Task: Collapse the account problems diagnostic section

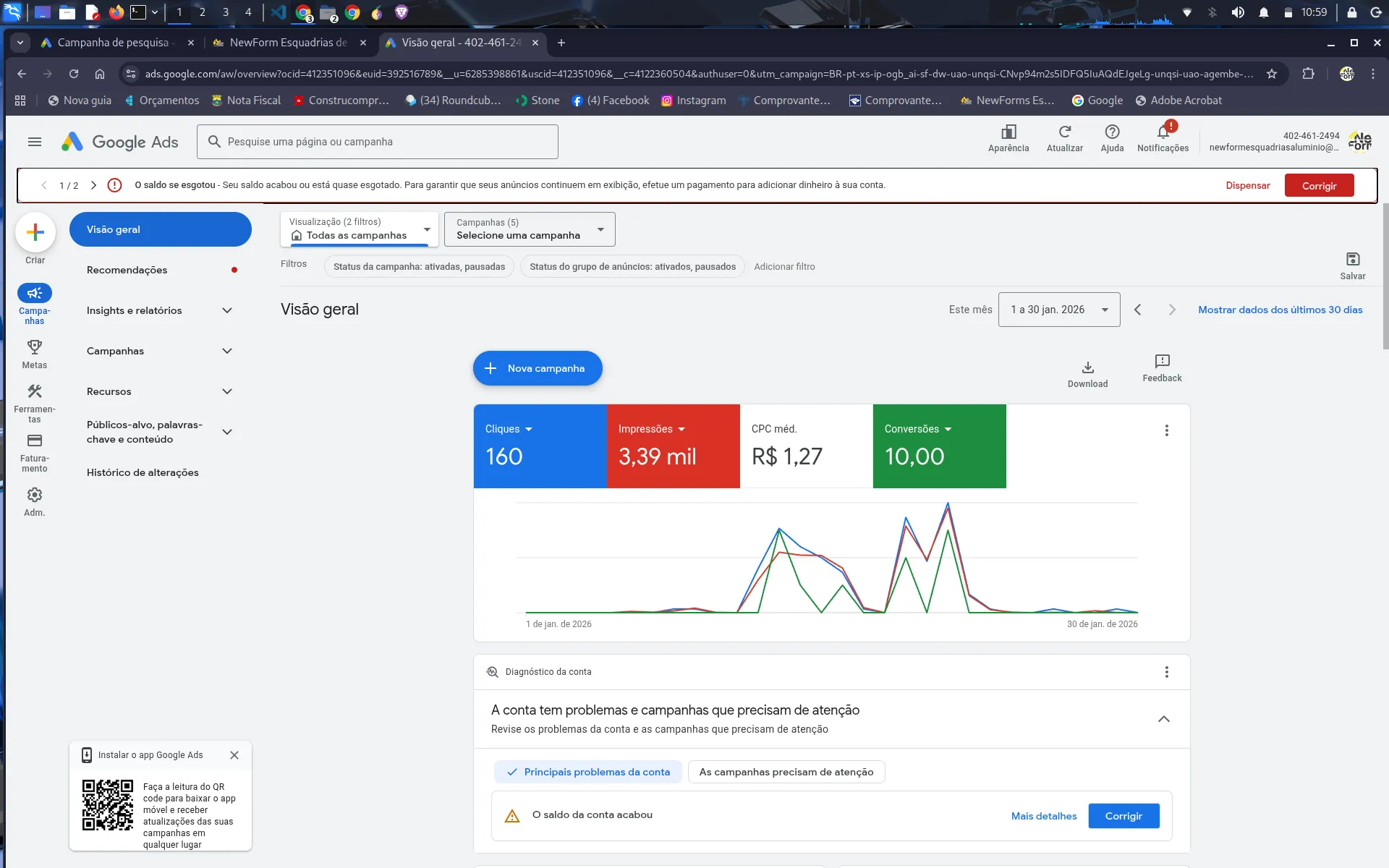Action: coord(1163,719)
